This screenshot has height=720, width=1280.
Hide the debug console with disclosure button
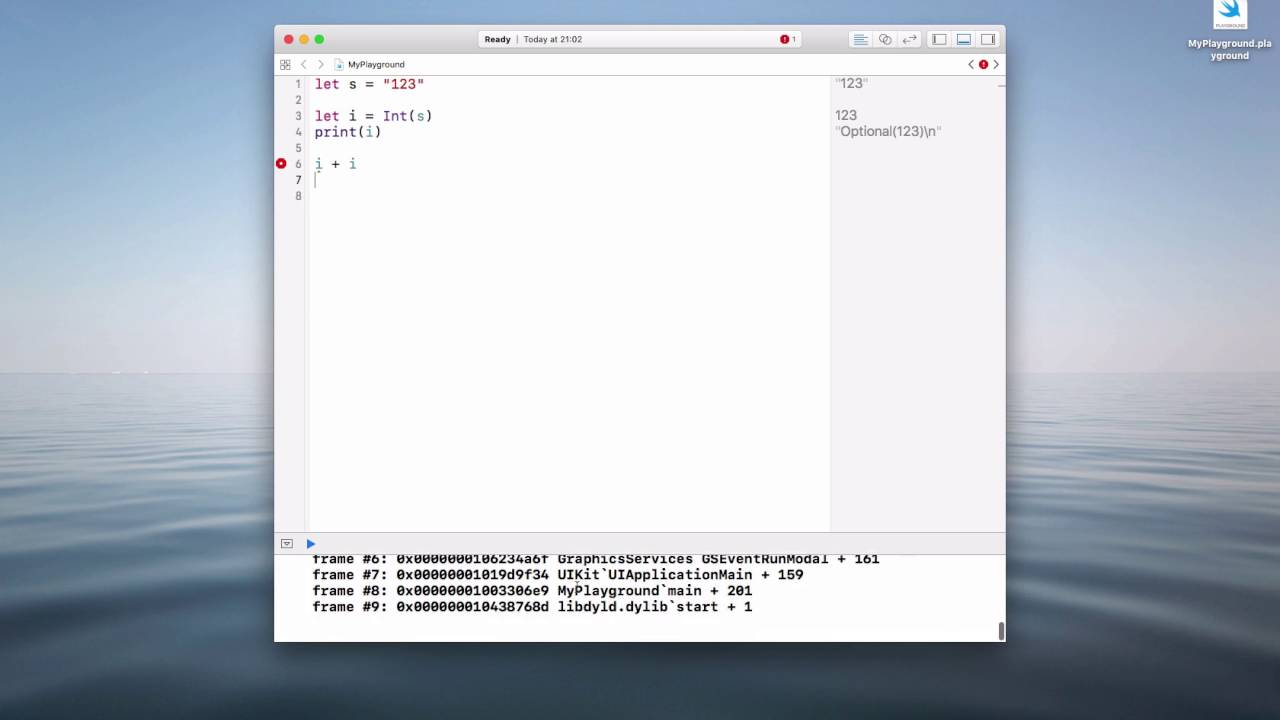286,544
